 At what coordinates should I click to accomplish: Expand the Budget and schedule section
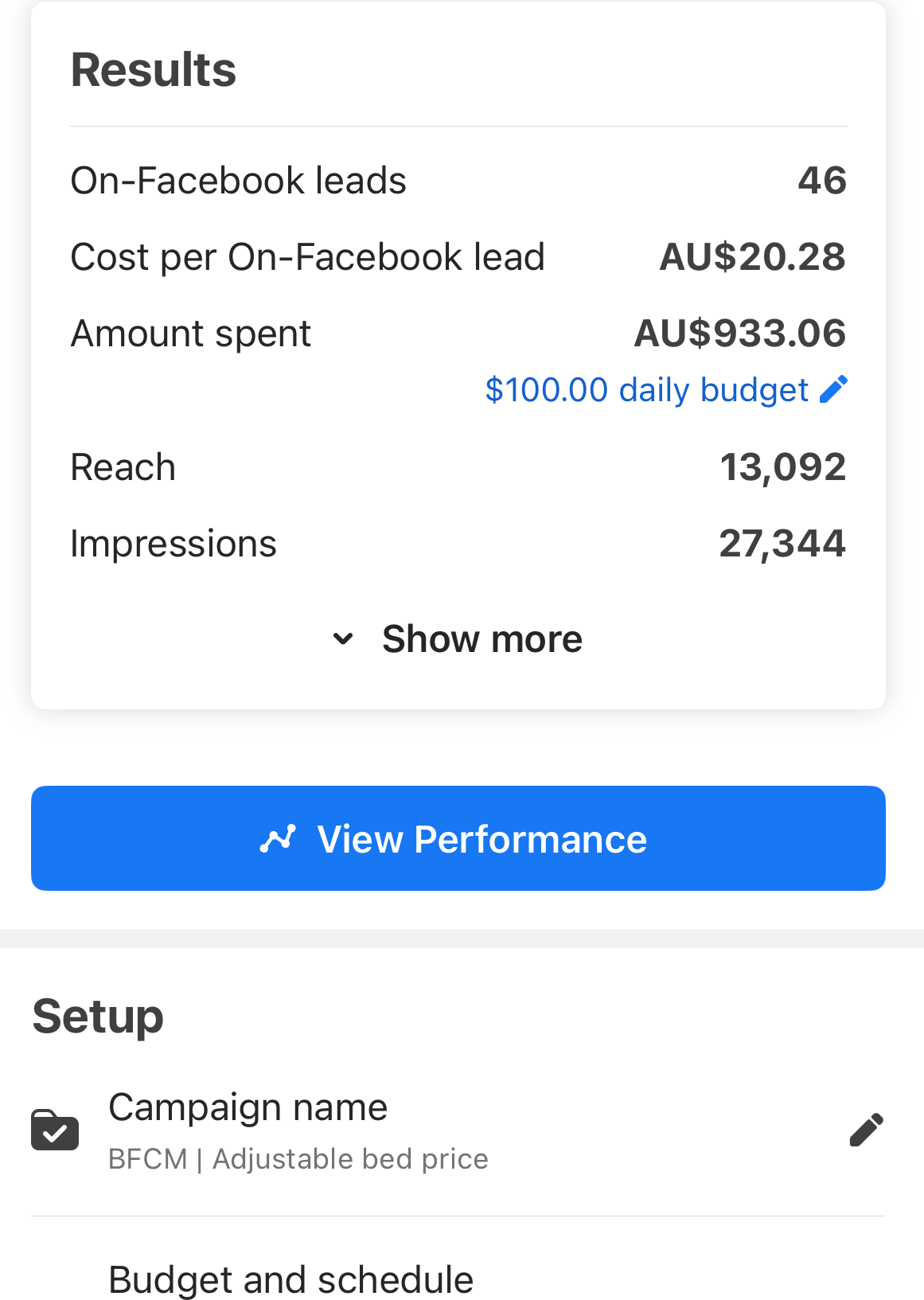coord(290,1279)
